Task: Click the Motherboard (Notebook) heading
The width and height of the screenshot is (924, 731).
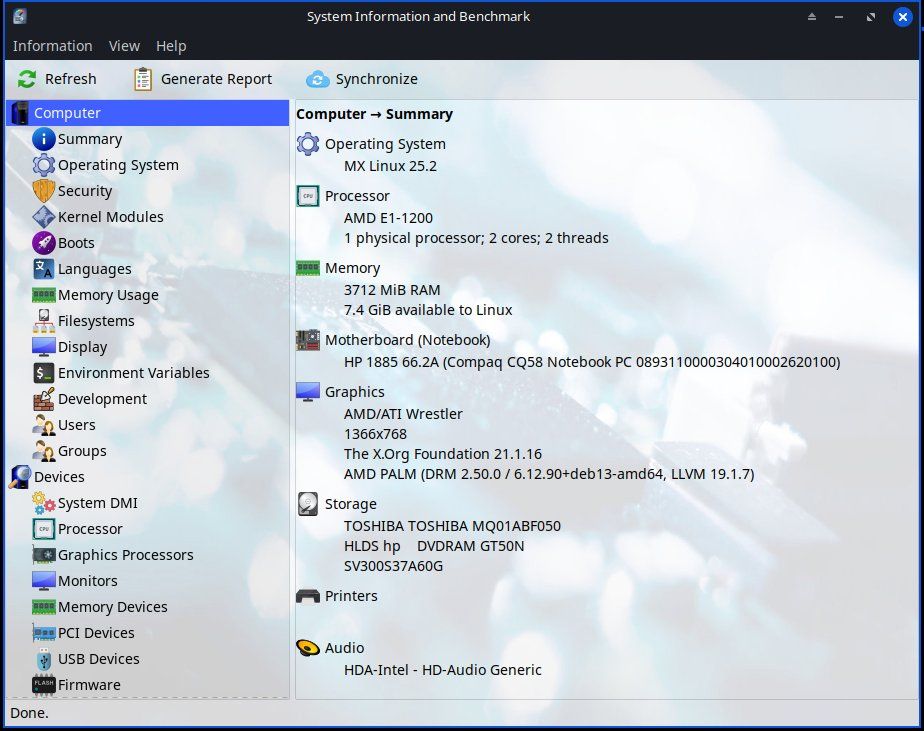Action: [407, 340]
